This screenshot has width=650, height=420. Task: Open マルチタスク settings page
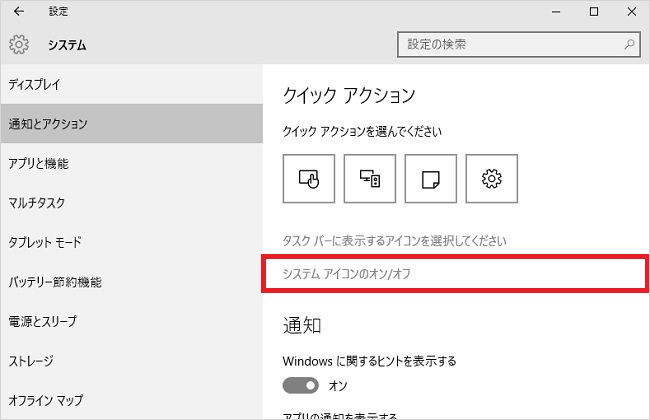(132, 203)
